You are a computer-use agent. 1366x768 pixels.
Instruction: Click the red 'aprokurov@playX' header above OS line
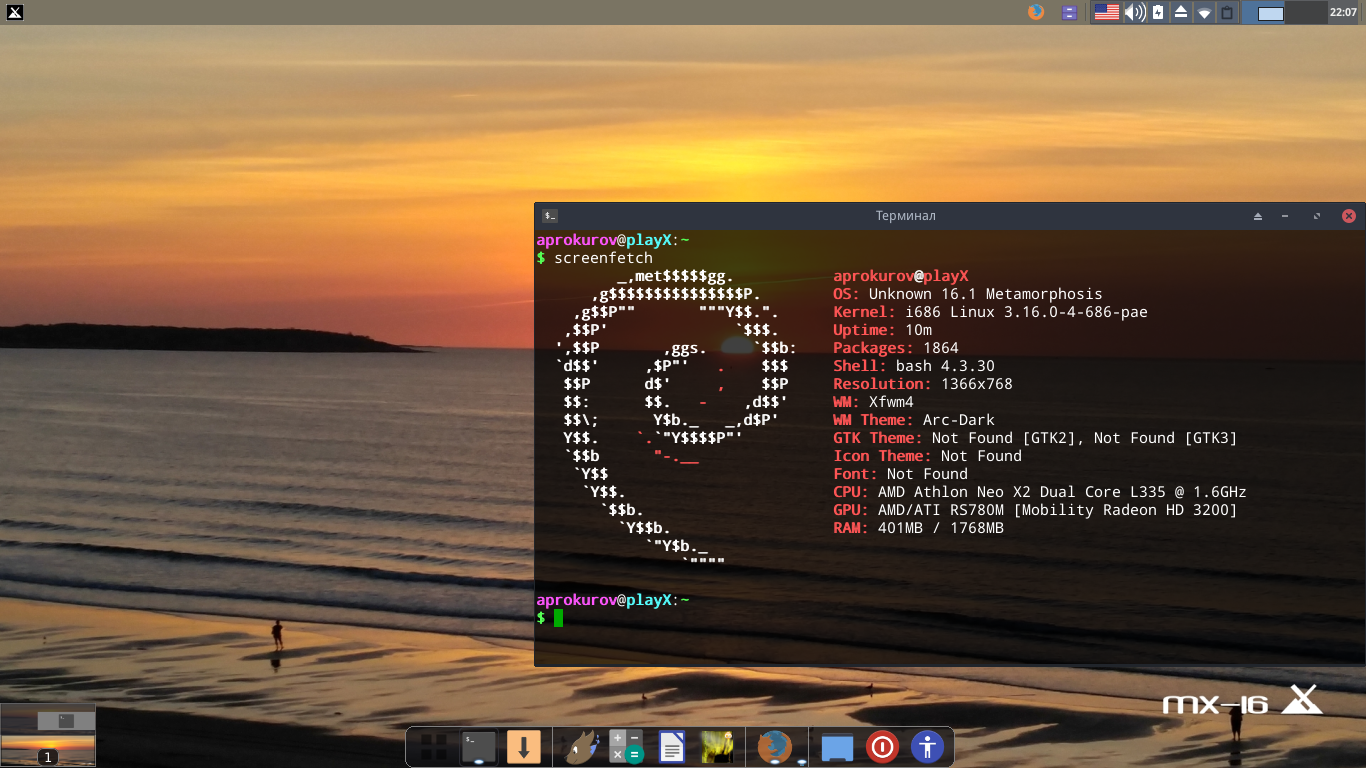click(x=900, y=276)
